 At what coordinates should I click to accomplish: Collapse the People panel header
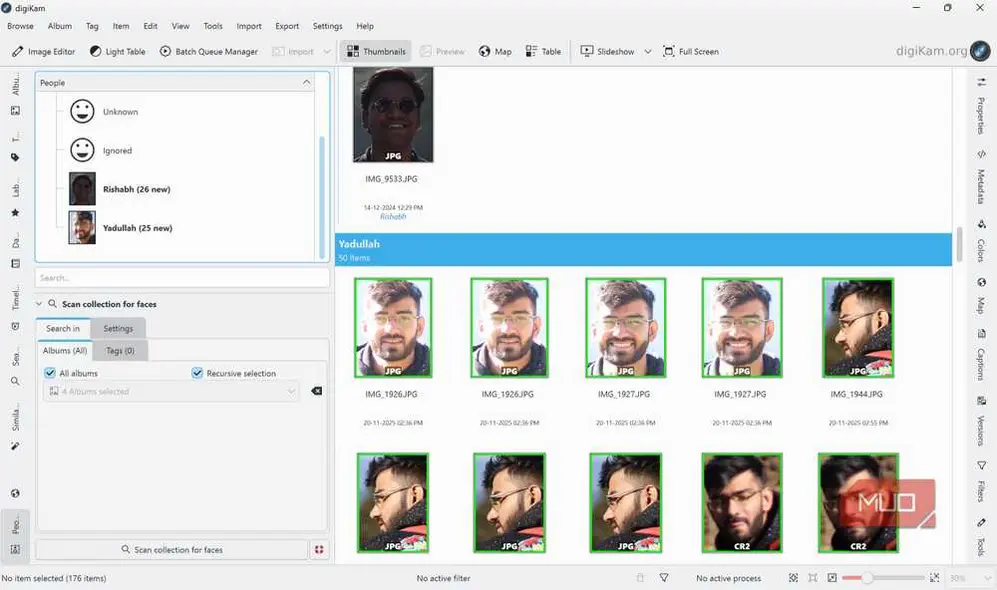307,82
